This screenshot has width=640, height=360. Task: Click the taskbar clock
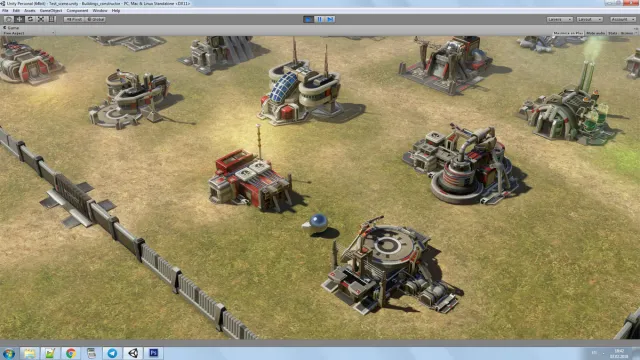point(619,353)
